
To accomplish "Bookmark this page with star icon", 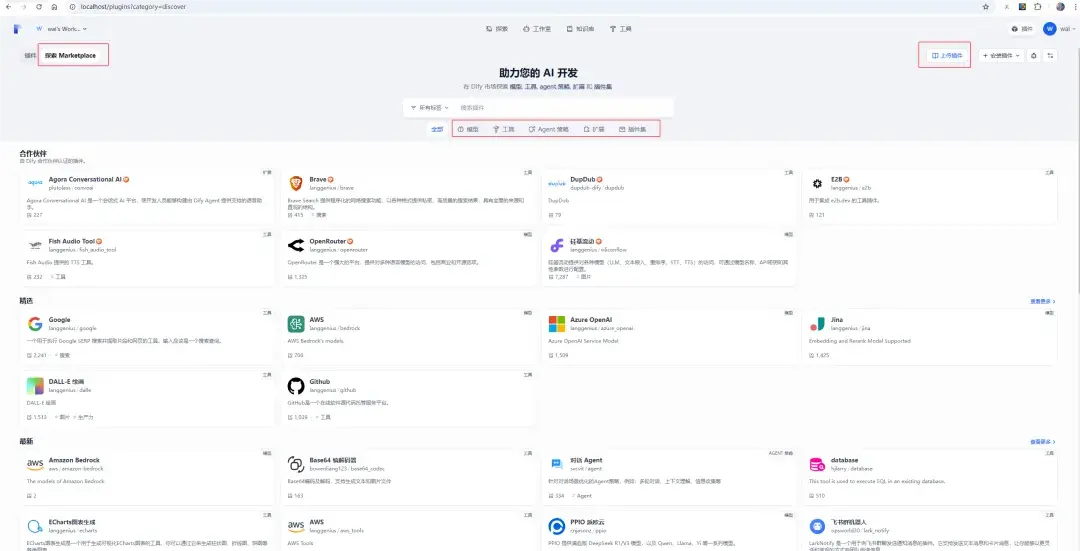I will click(986, 7).
